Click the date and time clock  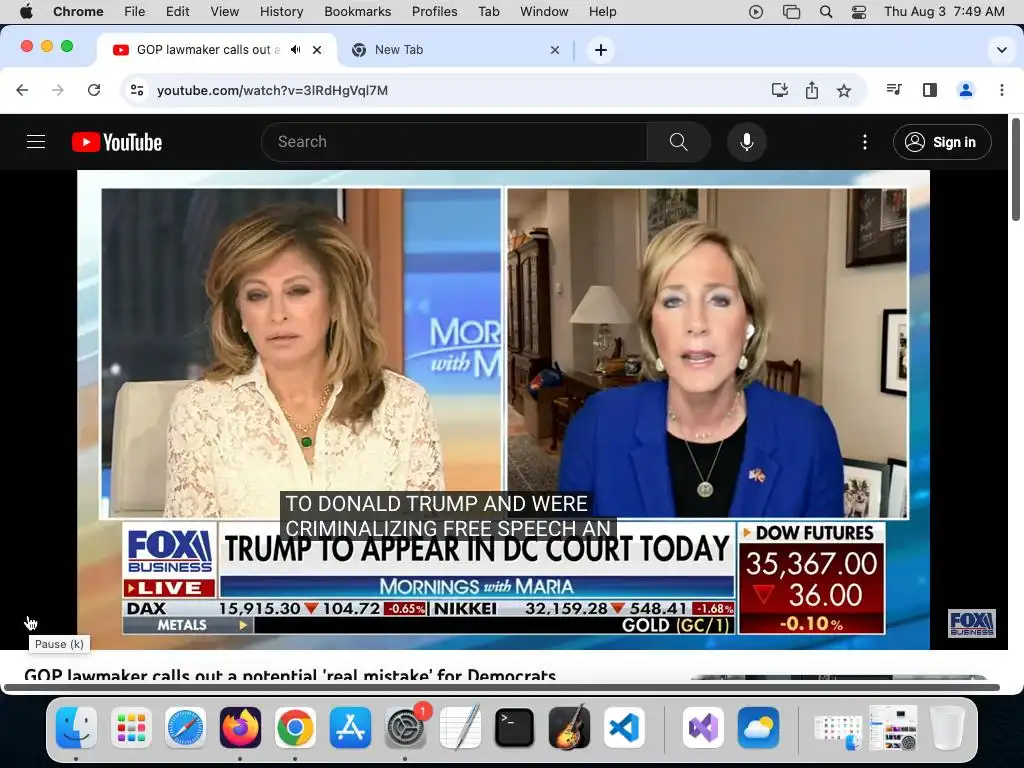click(x=944, y=11)
